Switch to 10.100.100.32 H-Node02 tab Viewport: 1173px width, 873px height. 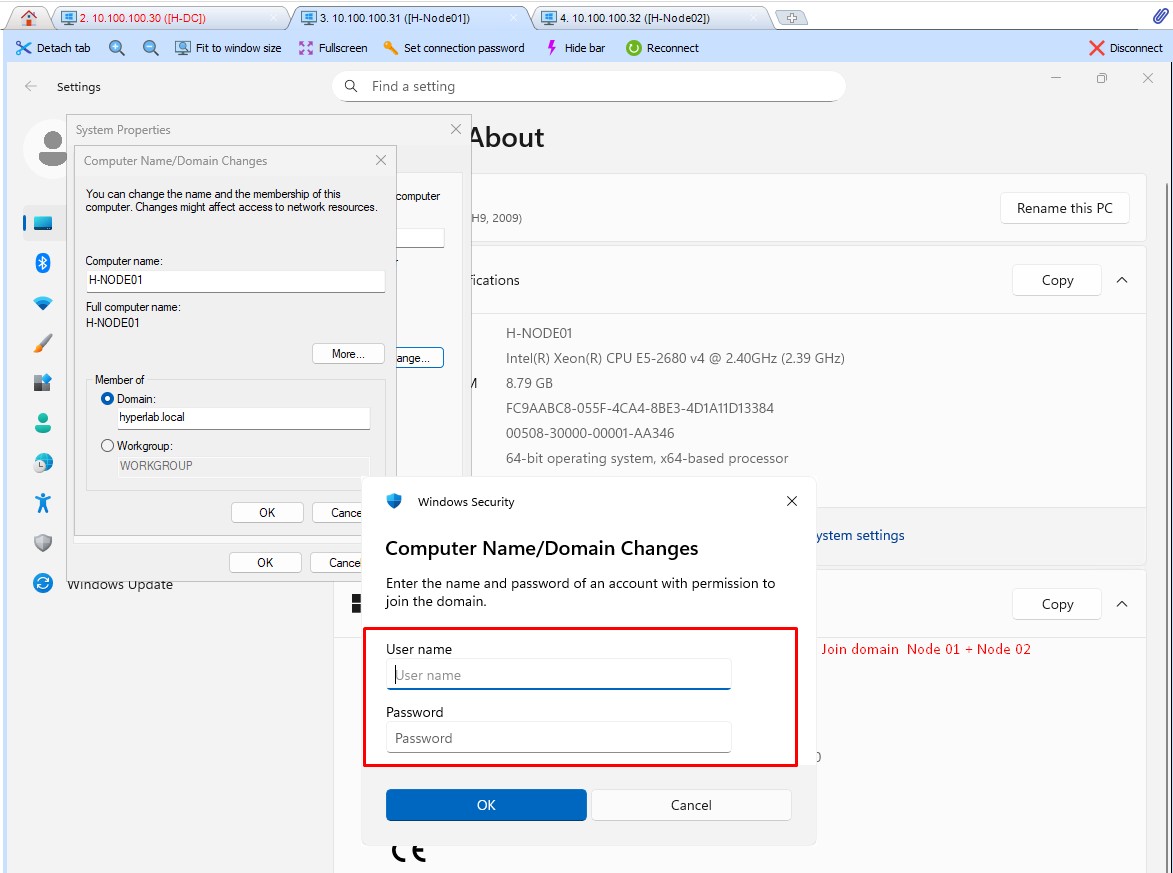point(651,17)
